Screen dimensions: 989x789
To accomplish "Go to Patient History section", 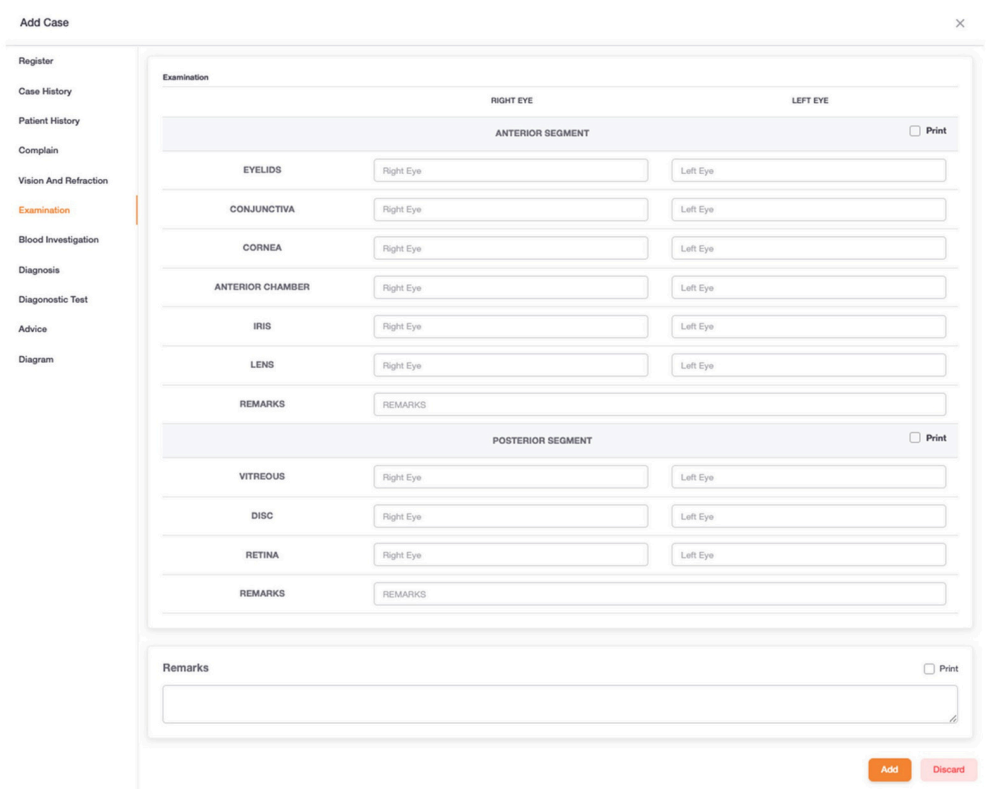I will (x=49, y=121).
